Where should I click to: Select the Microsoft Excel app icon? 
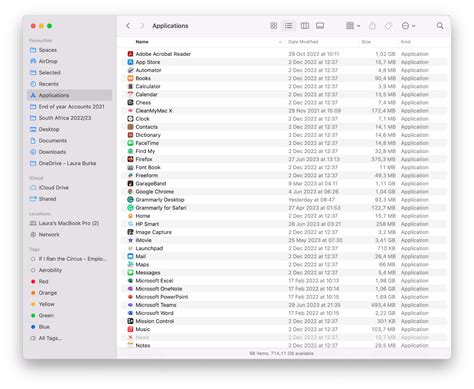click(130, 281)
